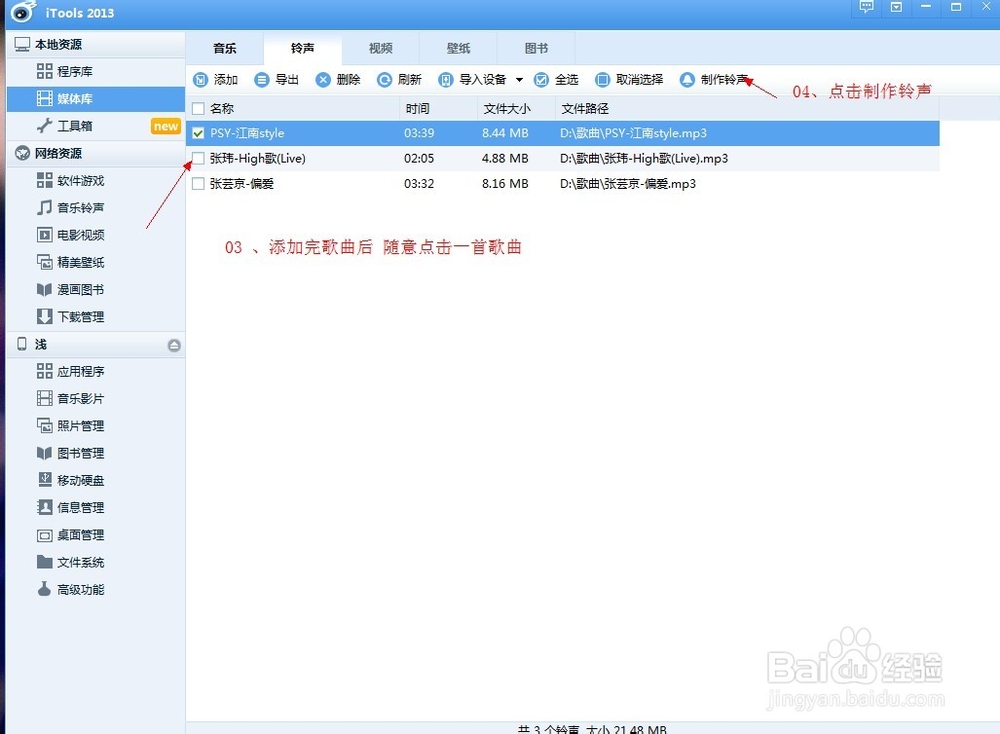Open the 导入设备 dropdown arrow
Viewport: 1000px width, 734px height.
pyautogui.click(x=521, y=79)
